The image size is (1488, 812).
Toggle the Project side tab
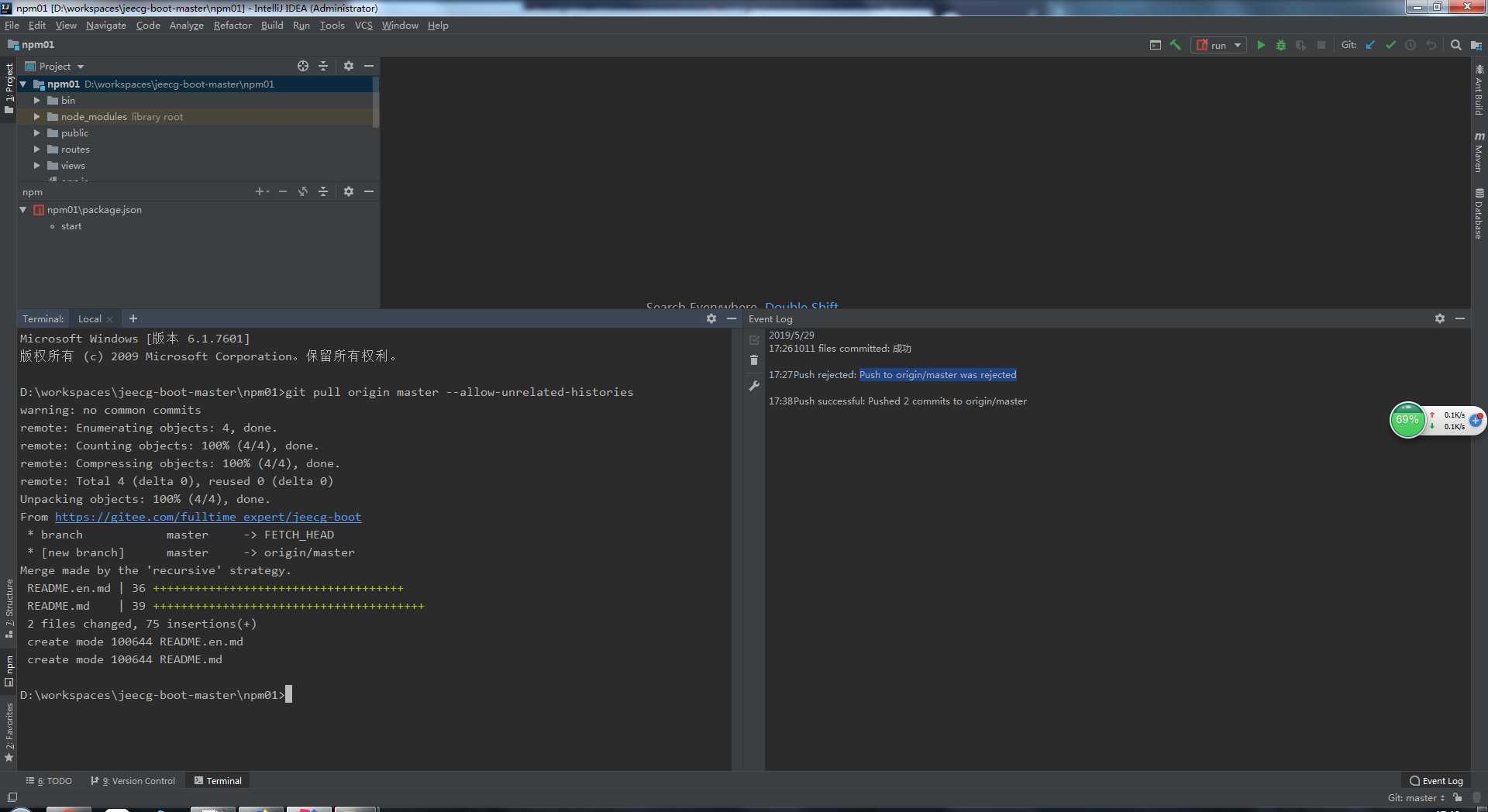[x=9, y=88]
